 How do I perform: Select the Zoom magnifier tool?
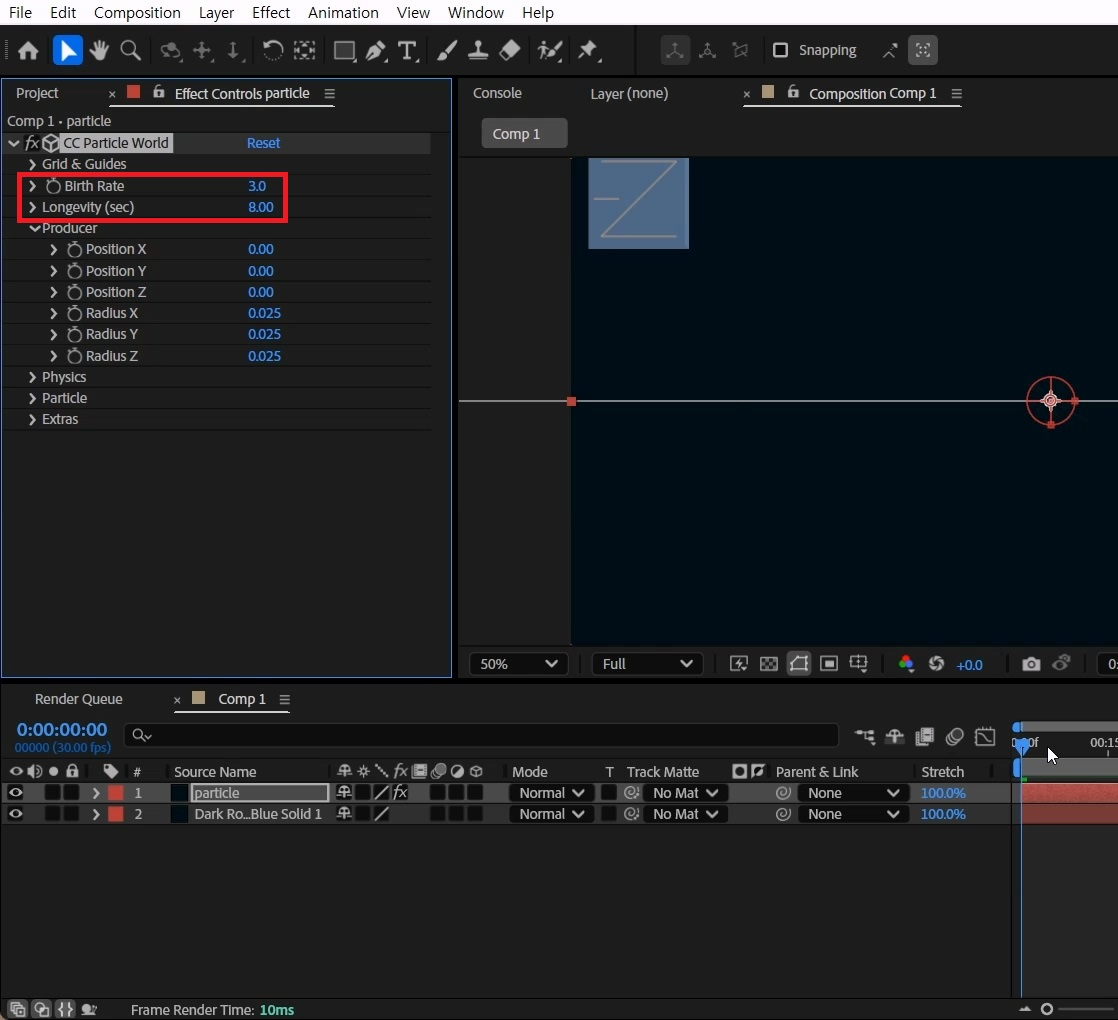pyautogui.click(x=130, y=51)
